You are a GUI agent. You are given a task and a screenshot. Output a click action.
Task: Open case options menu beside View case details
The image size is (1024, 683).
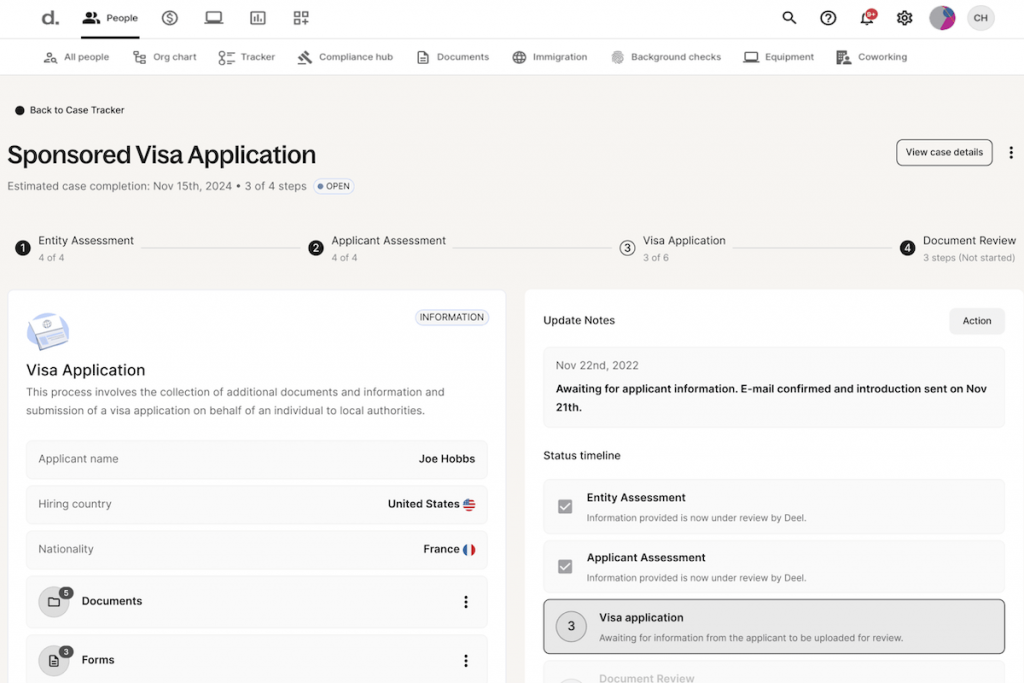1011,153
